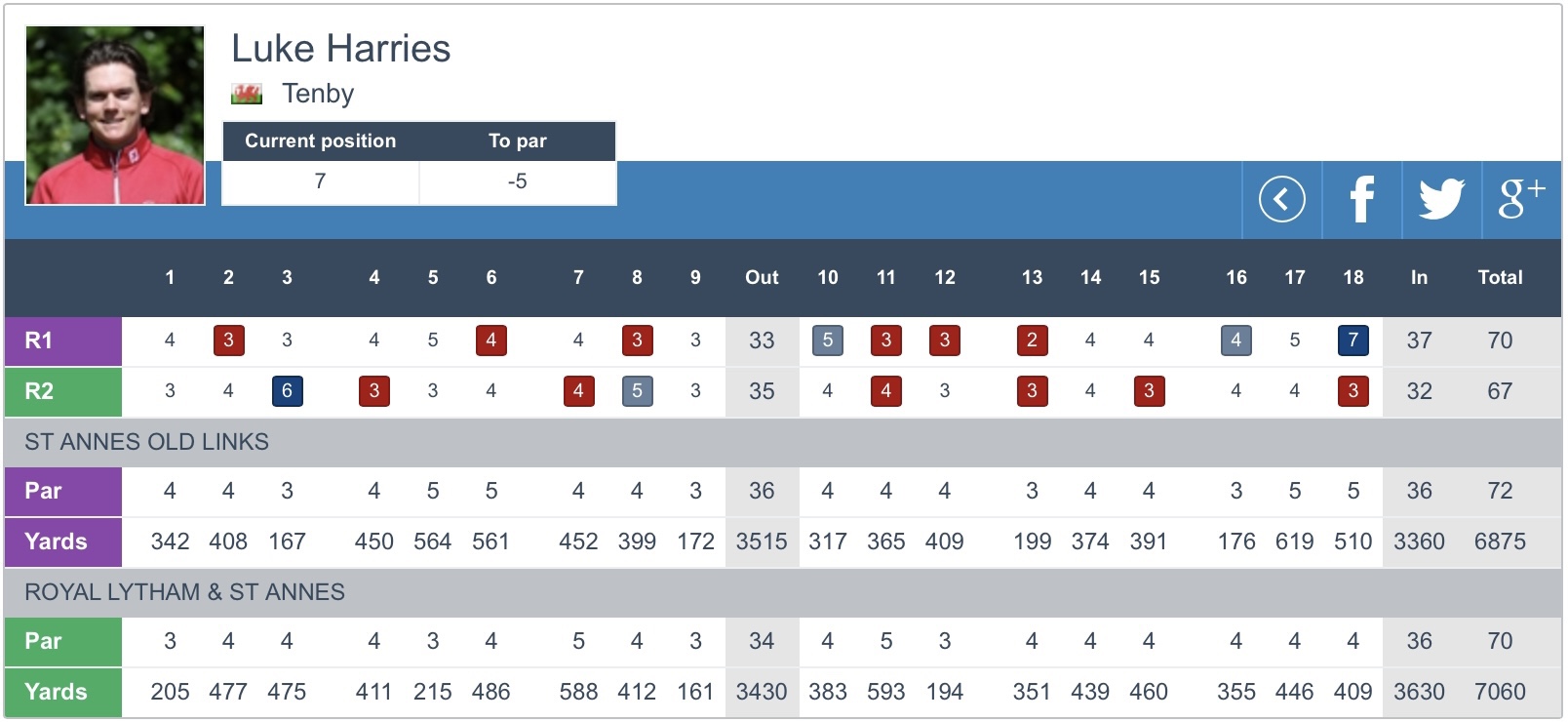Click the back arrow circle icon
Viewport: 1568px width, 722px height.
point(1281,200)
